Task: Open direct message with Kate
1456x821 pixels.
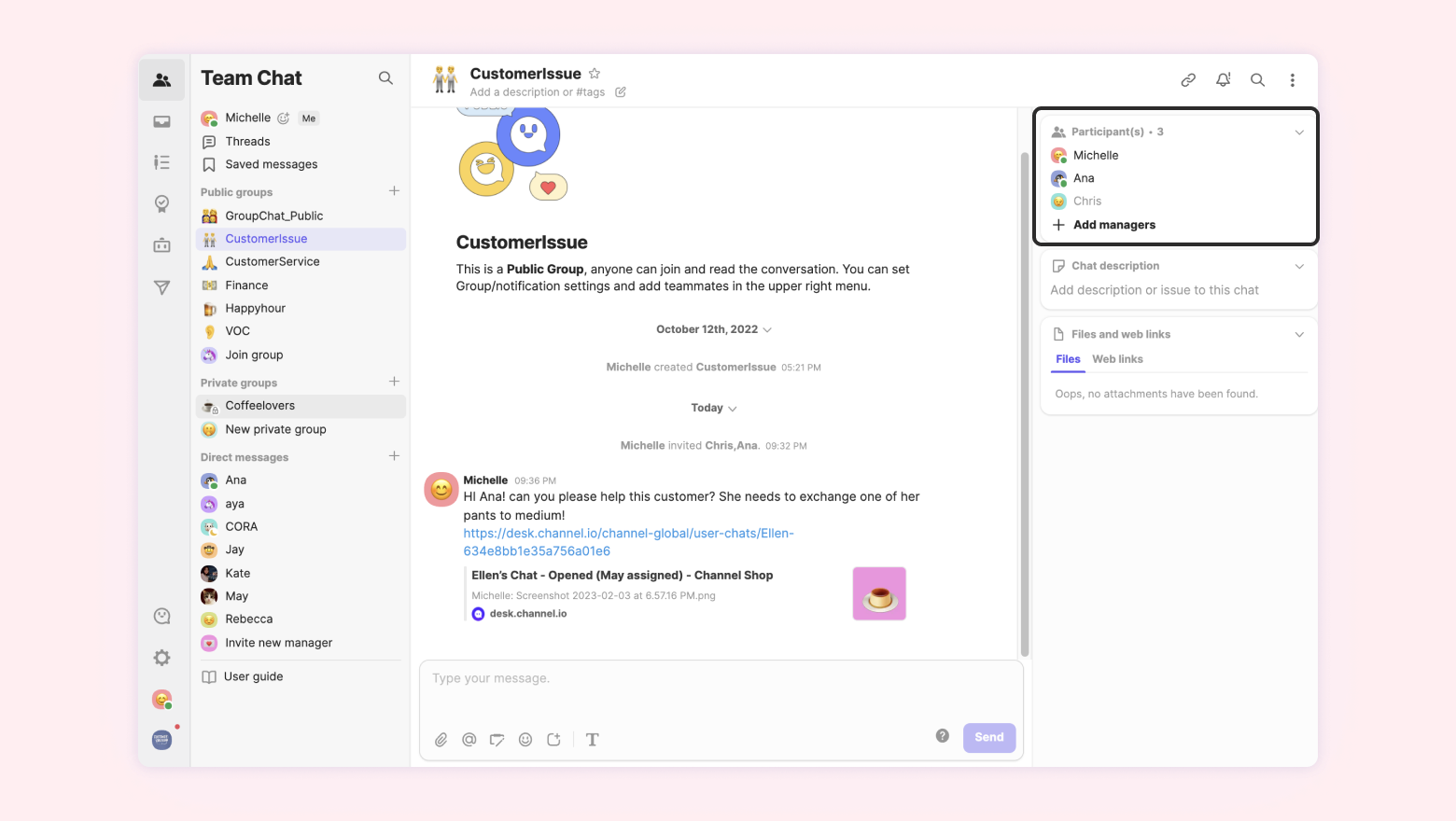Action: 301,574
